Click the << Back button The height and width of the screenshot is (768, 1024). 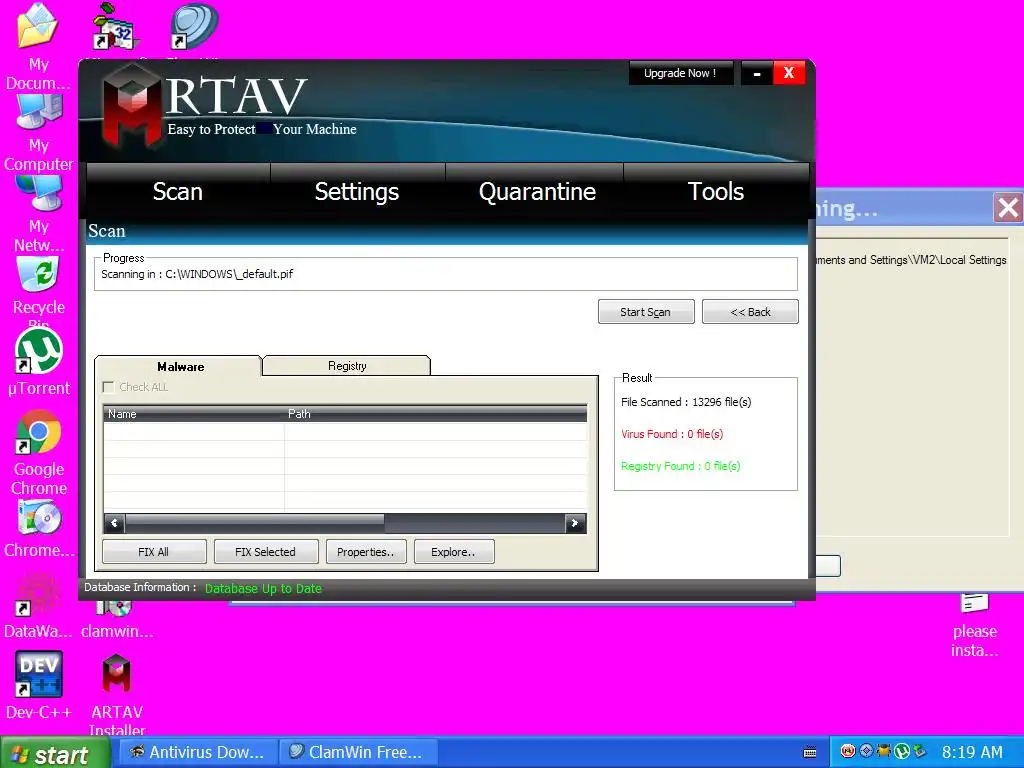(750, 312)
